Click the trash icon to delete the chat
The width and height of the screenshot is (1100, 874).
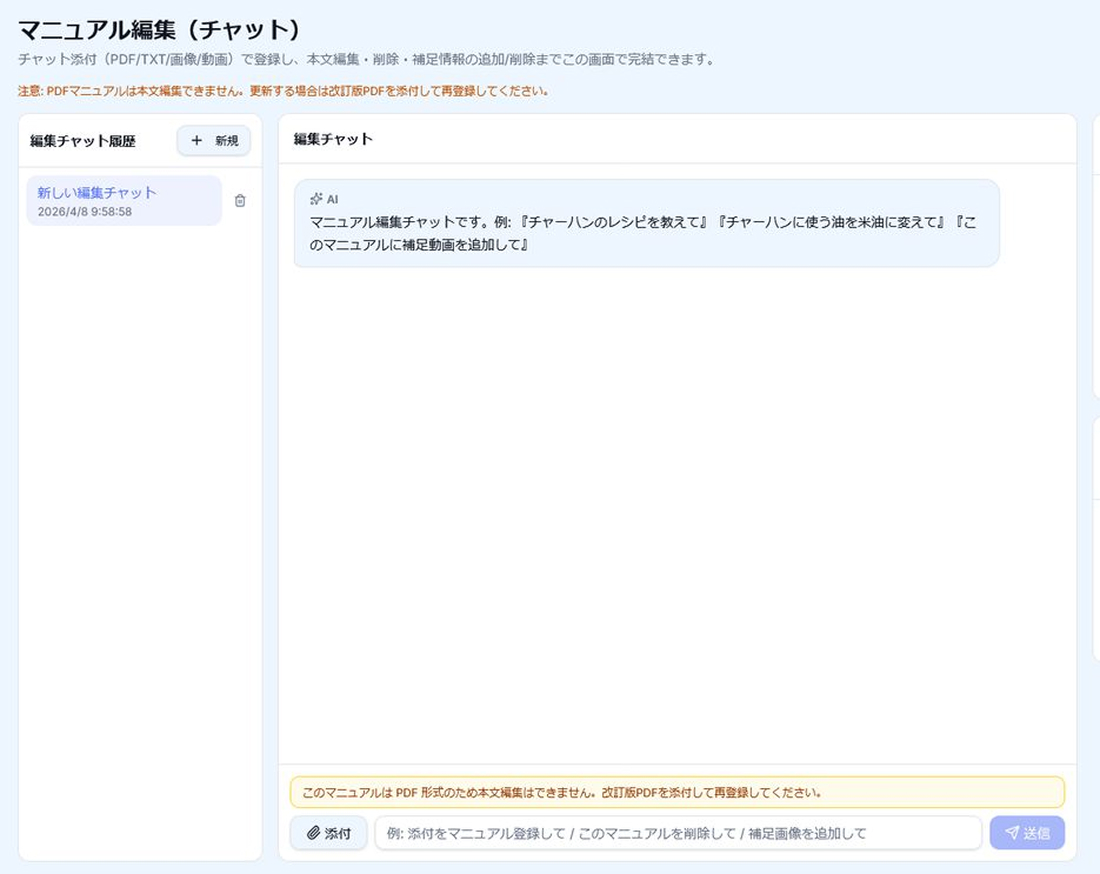tap(239, 201)
